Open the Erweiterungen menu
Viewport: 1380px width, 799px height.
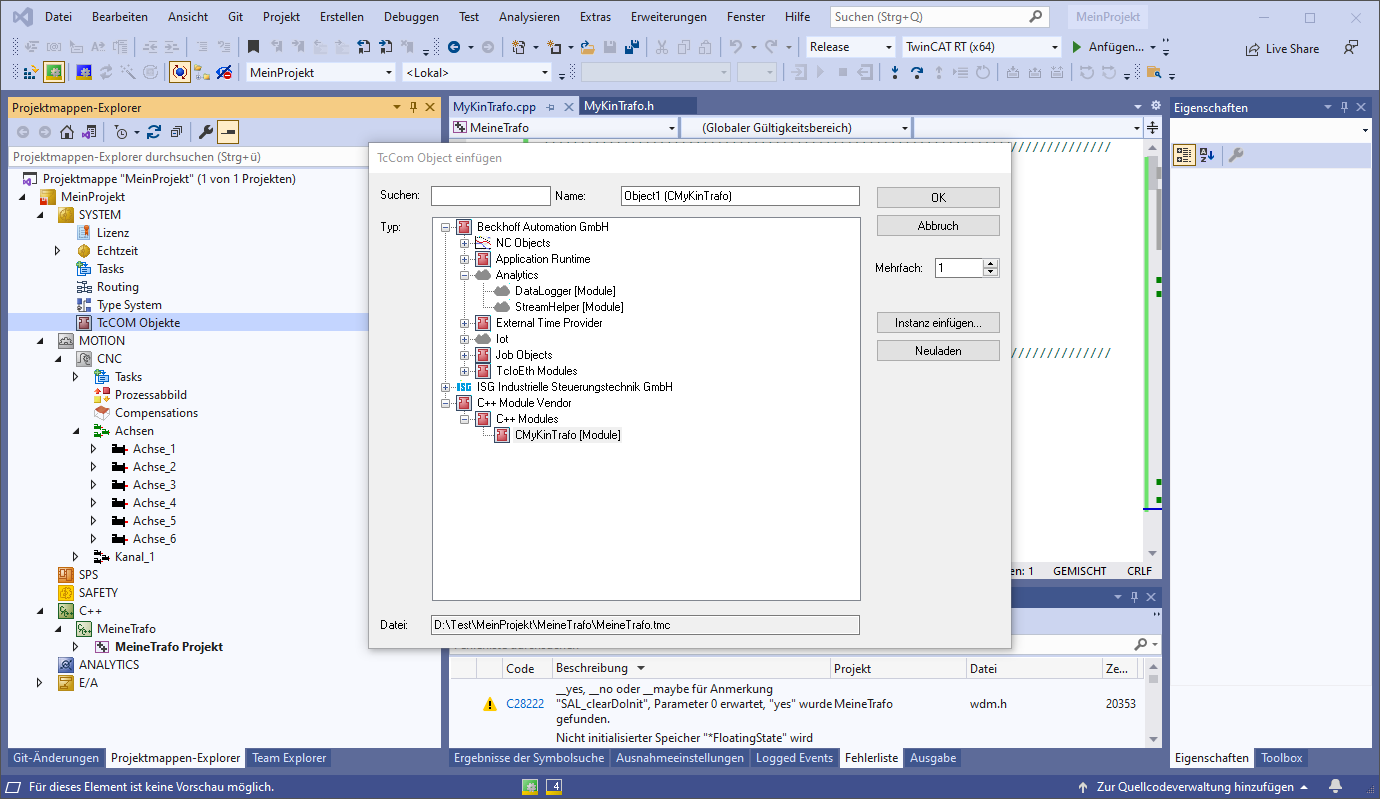668,17
